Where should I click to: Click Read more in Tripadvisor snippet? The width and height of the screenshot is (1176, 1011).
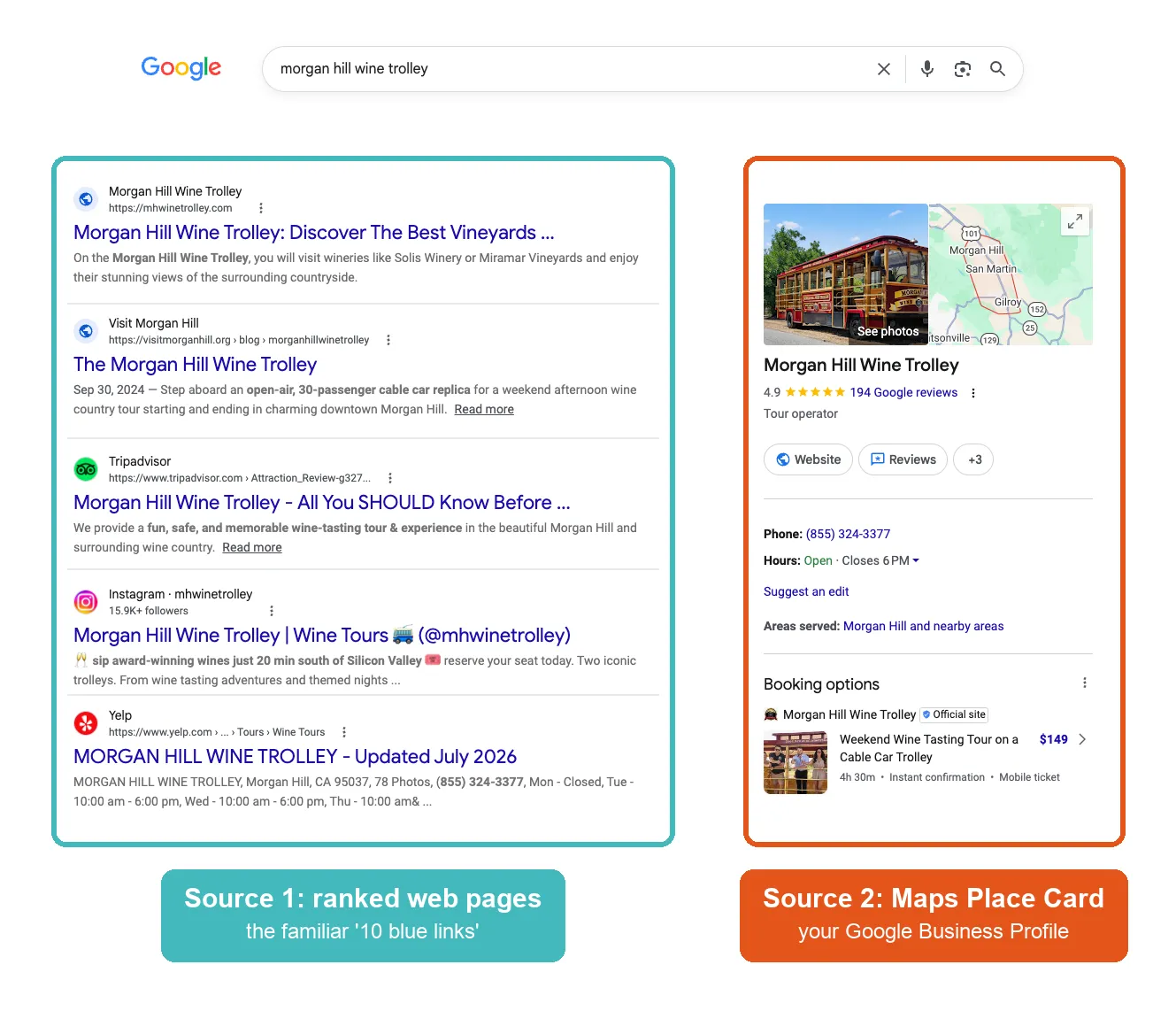pos(252,547)
